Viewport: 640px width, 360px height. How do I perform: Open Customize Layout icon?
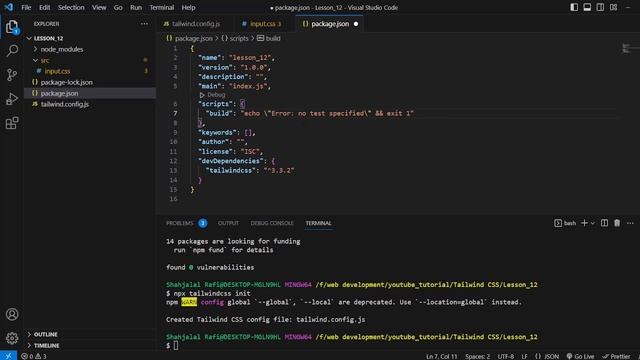613,7
